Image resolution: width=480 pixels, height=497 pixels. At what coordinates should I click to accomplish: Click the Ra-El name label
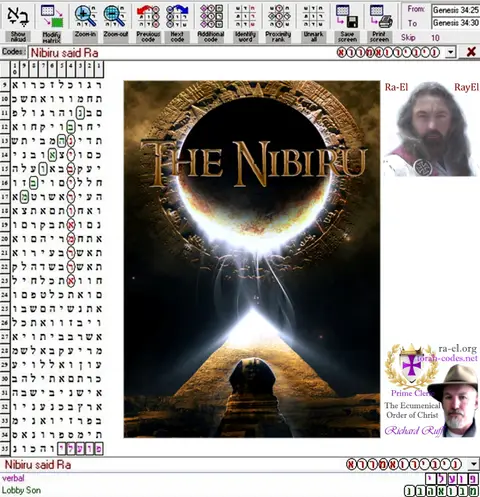(x=396, y=87)
